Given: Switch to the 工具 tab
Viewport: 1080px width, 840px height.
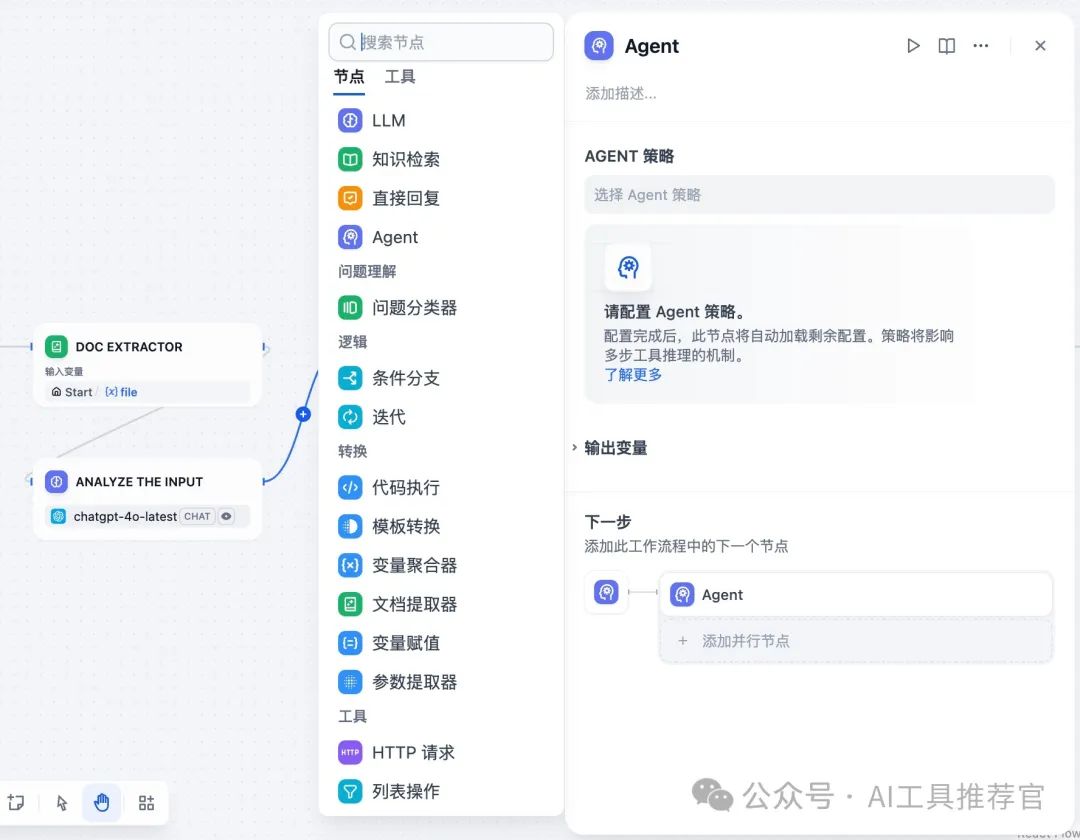Looking at the screenshot, I should (x=399, y=76).
